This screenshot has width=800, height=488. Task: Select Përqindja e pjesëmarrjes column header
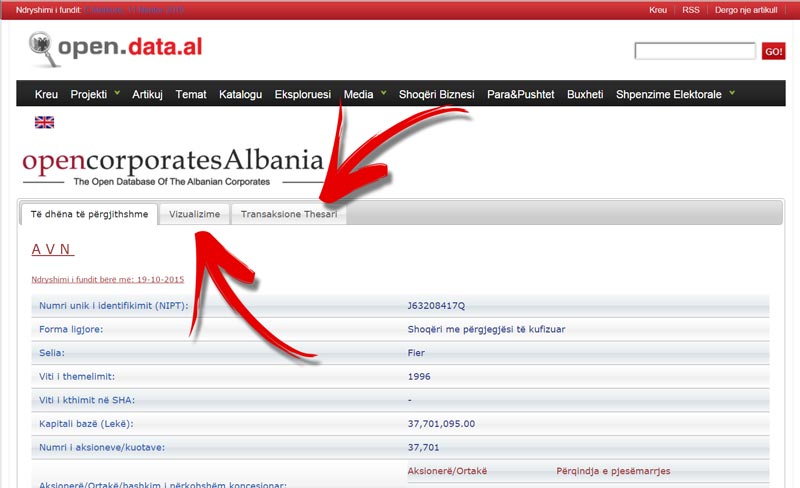[x=613, y=471]
